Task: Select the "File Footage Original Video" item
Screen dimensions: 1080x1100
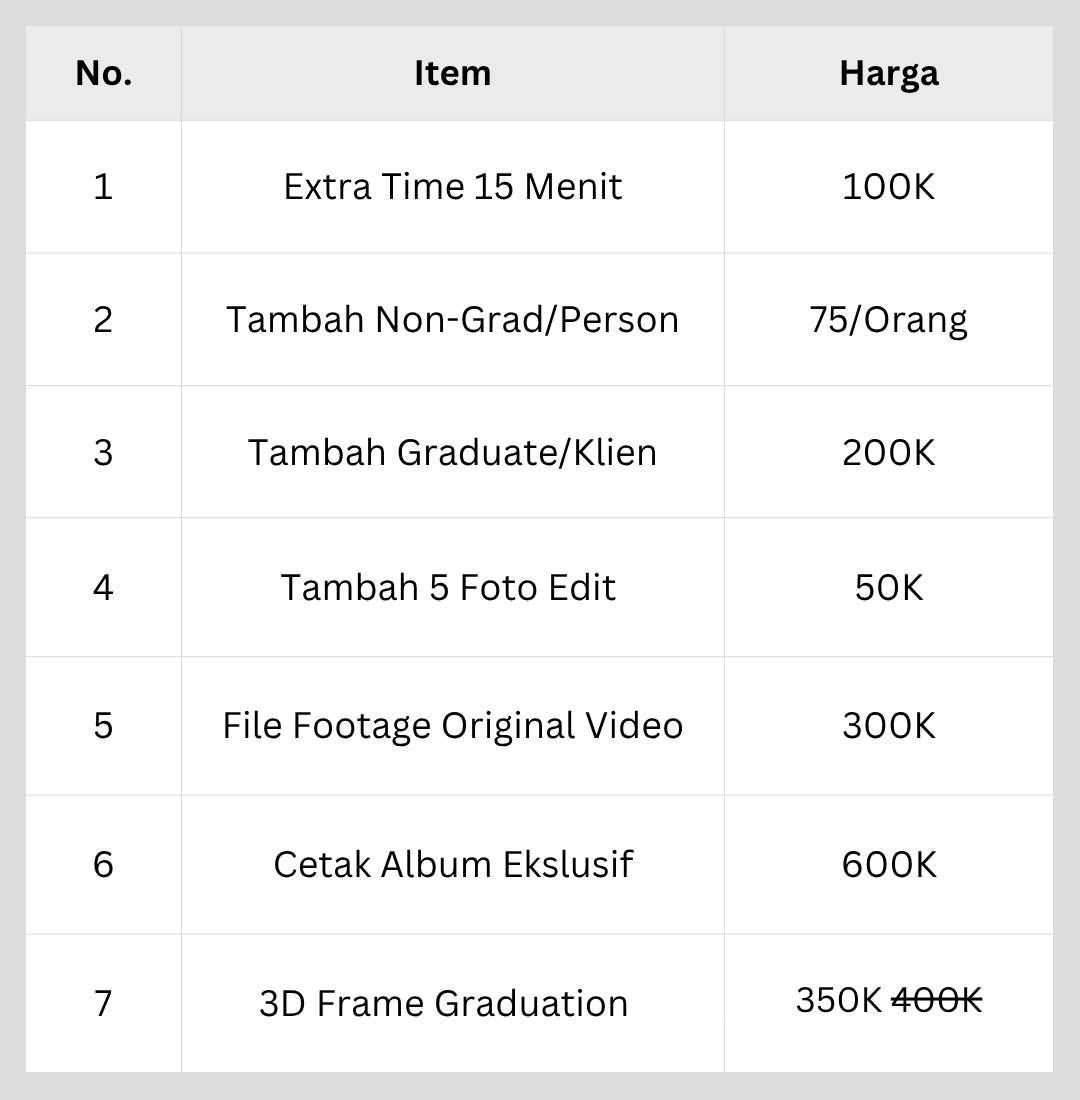Action: click(x=452, y=726)
